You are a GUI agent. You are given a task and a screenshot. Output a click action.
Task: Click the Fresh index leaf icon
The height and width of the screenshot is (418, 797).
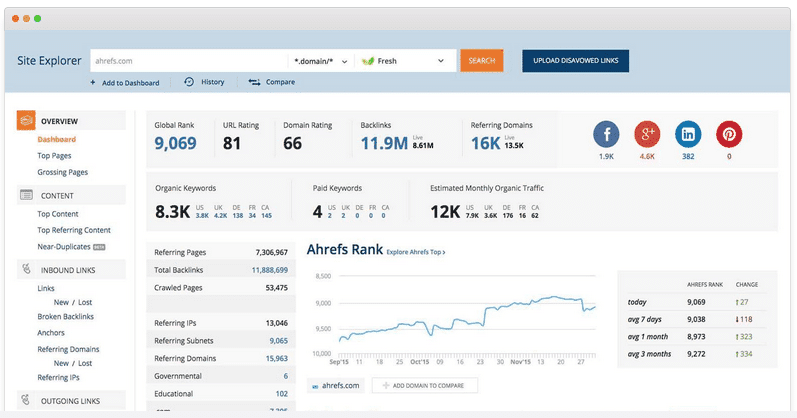click(x=368, y=61)
